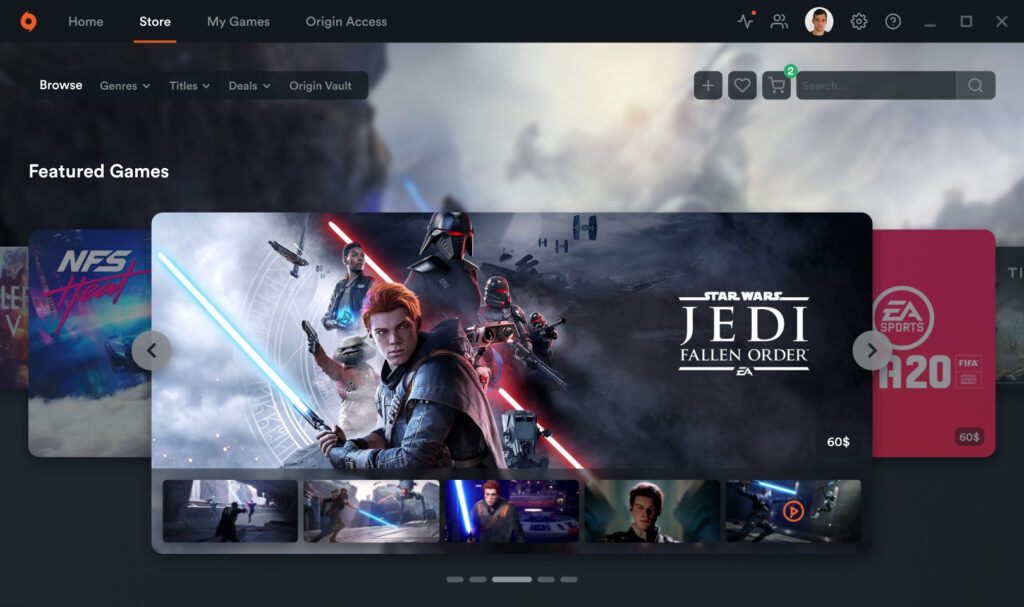Open Star Wars Jedi Fallen Order banner
The height and width of the screenshot is (607, 1024).
(x=511, y=340)
